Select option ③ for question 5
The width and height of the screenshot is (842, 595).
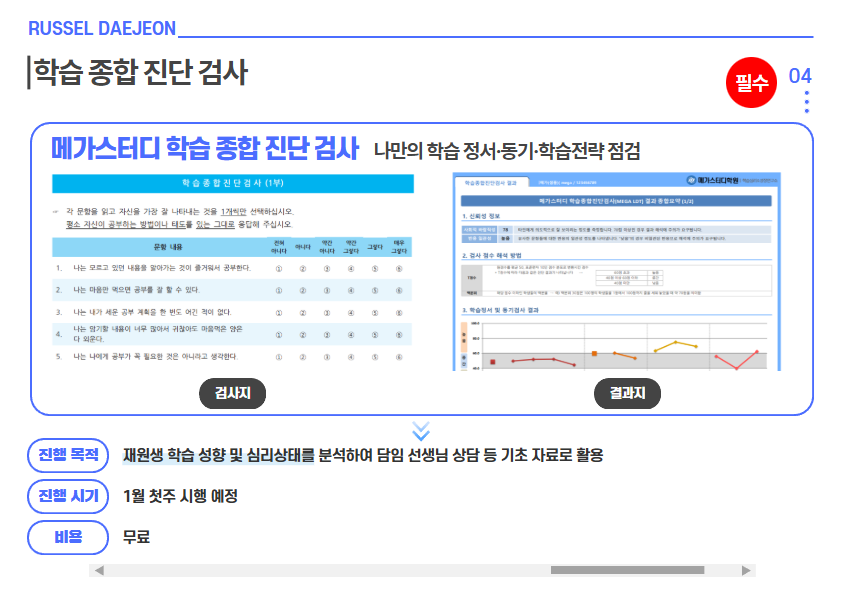click(326, 356)
